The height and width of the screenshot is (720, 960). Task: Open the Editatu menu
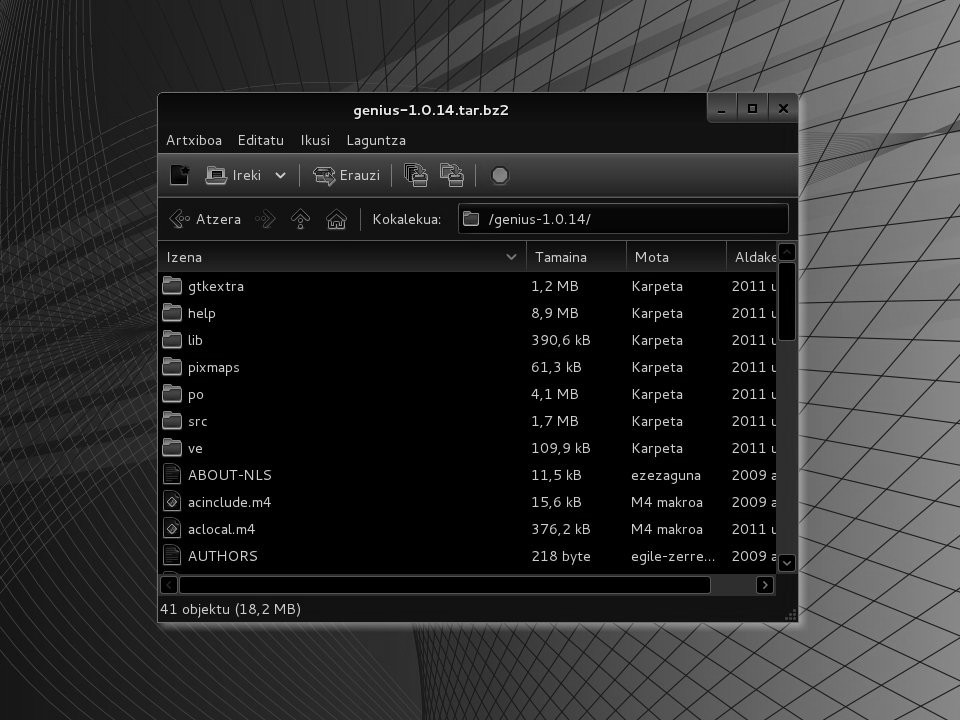pos(261,140)
